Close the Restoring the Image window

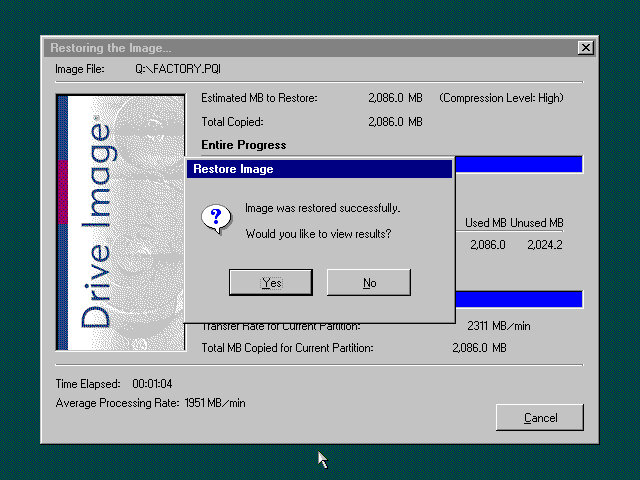[585, 48]
